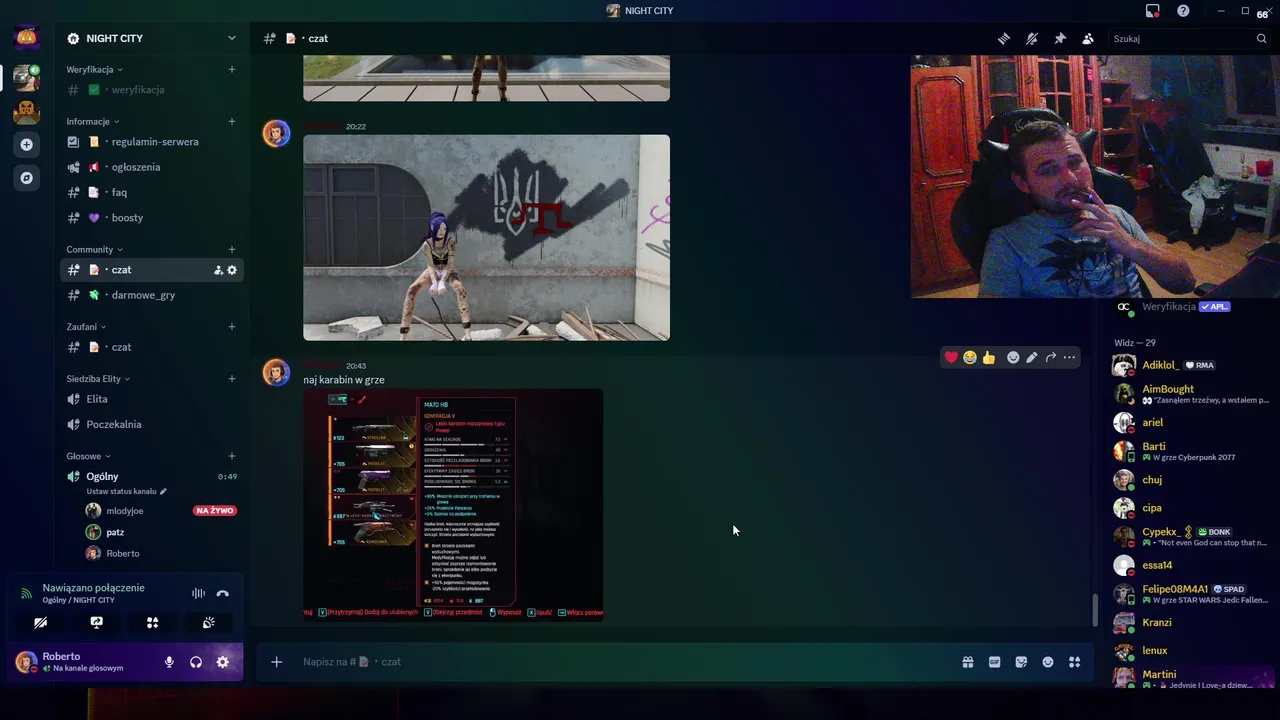1280x720 pixels.
Task: Open czat channel under Zaufani
Action: (151, 347)
